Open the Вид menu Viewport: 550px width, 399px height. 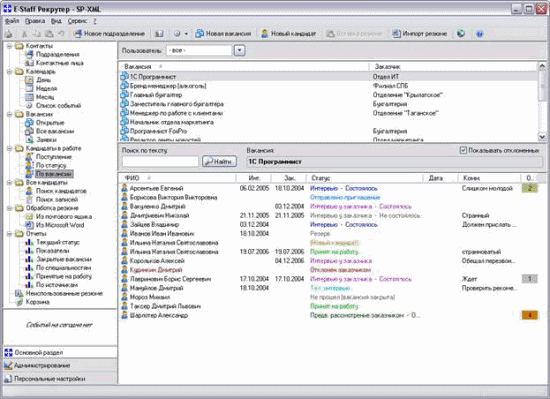pos(56,21)
